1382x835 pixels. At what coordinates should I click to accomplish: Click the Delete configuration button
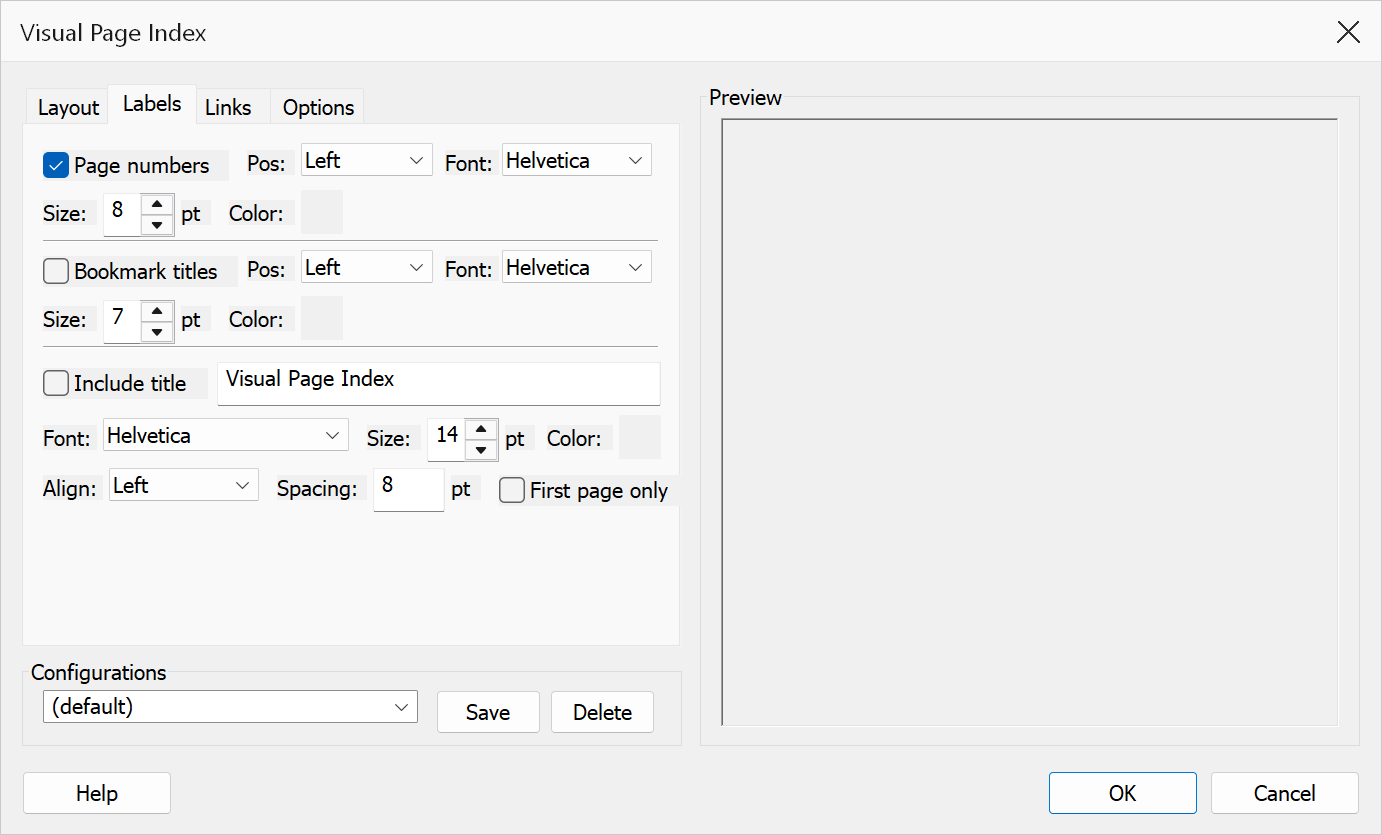[602, 712]
